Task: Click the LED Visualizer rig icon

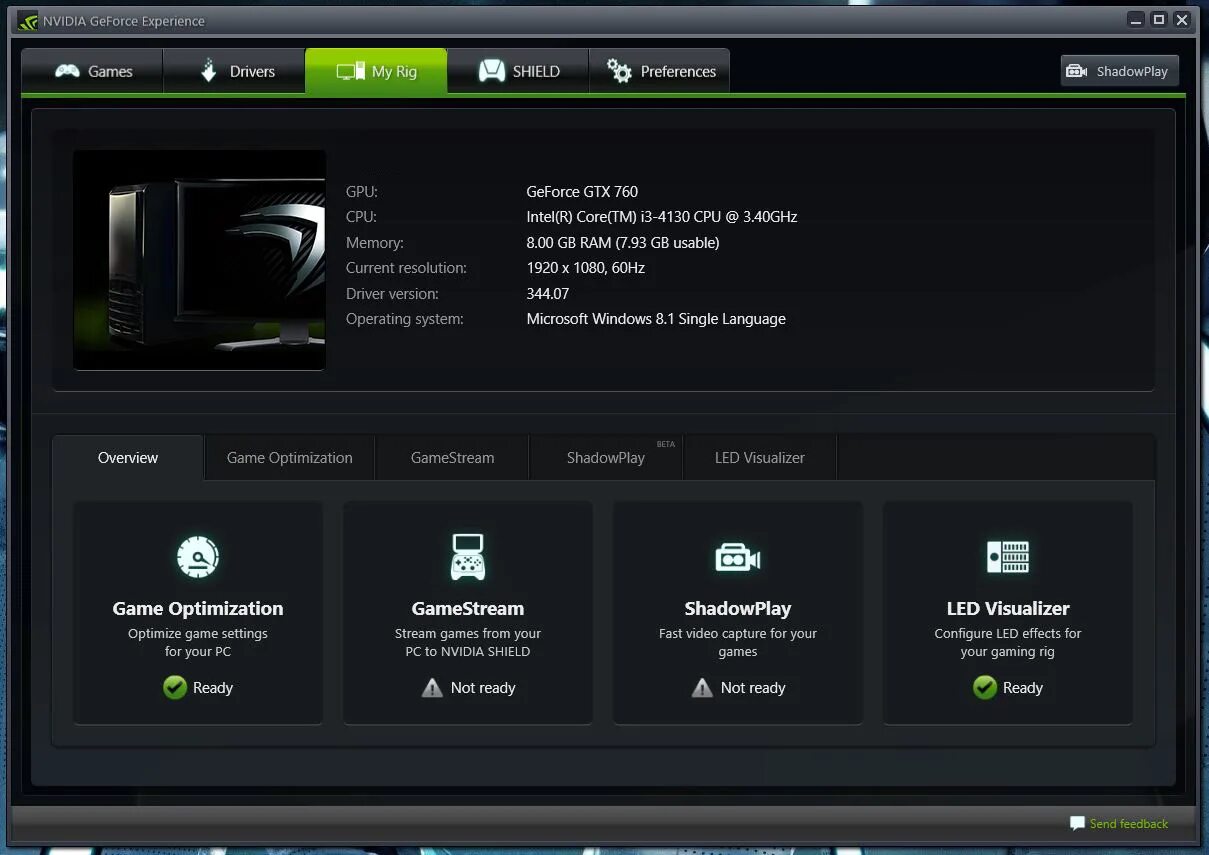Action: [1007, 557]
